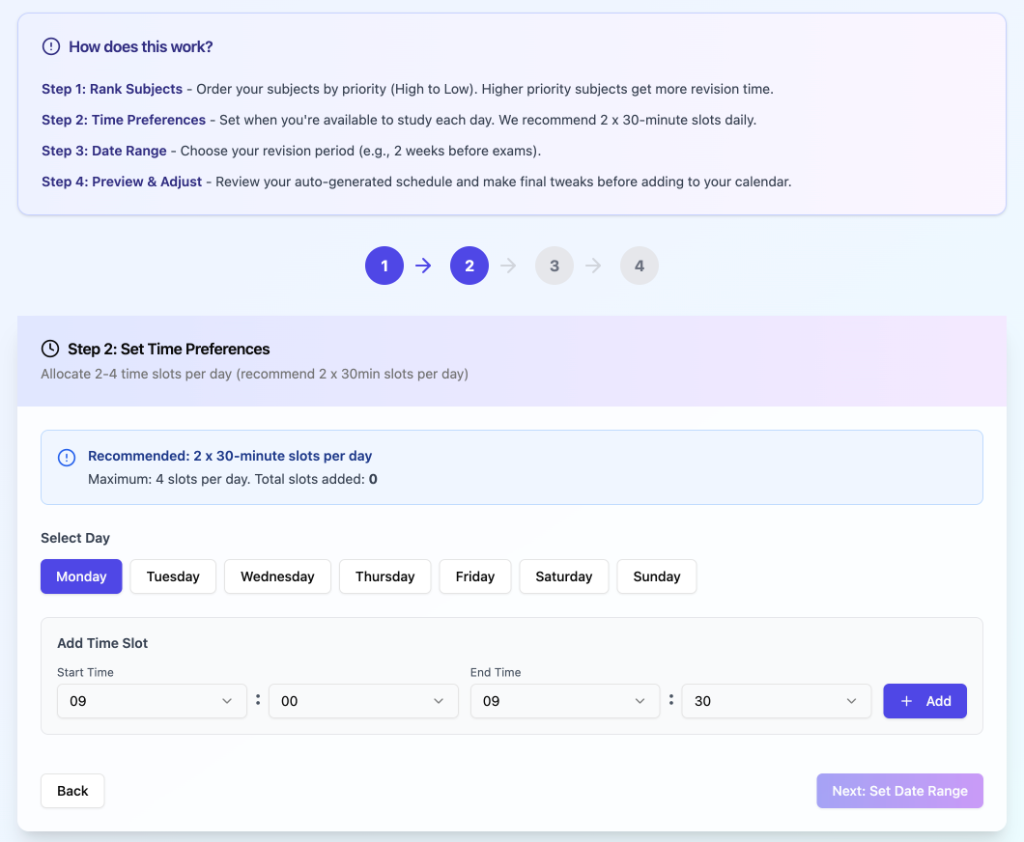Continue via Next: Set Date Range
Screen dimensions: 1024x842
pos(899,790)
